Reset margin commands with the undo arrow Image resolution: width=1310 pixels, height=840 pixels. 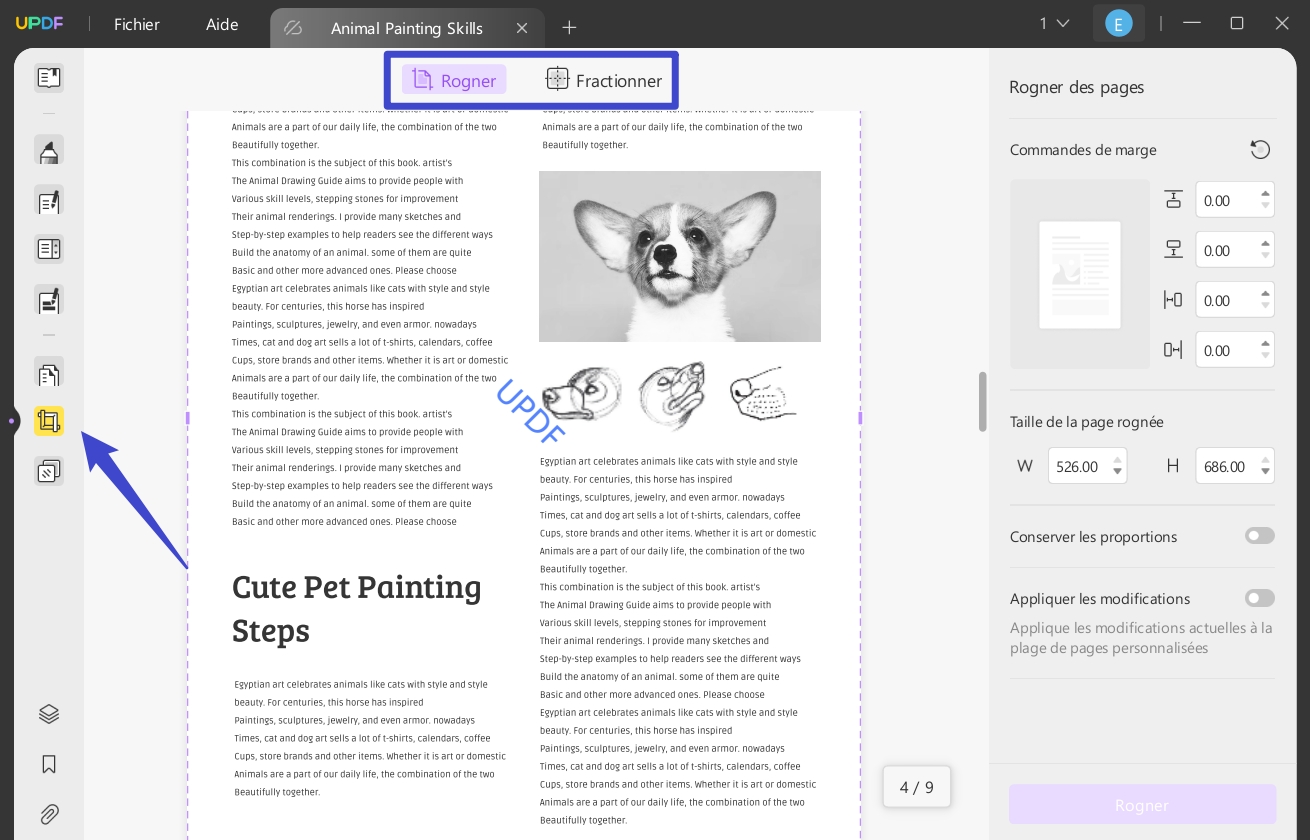point(1260,149)
